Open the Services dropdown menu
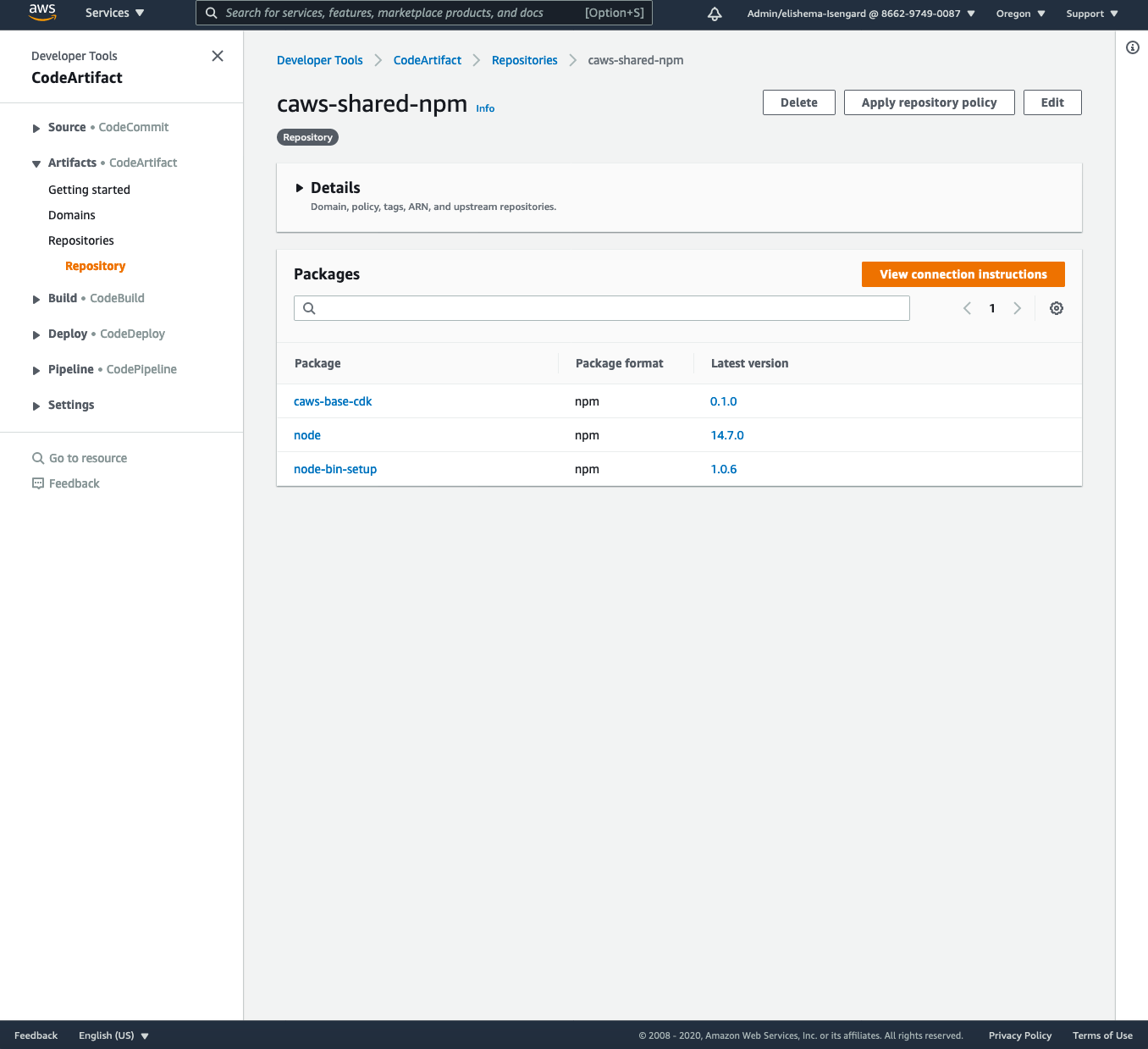1148x1049 pixels. click(115, 13)
